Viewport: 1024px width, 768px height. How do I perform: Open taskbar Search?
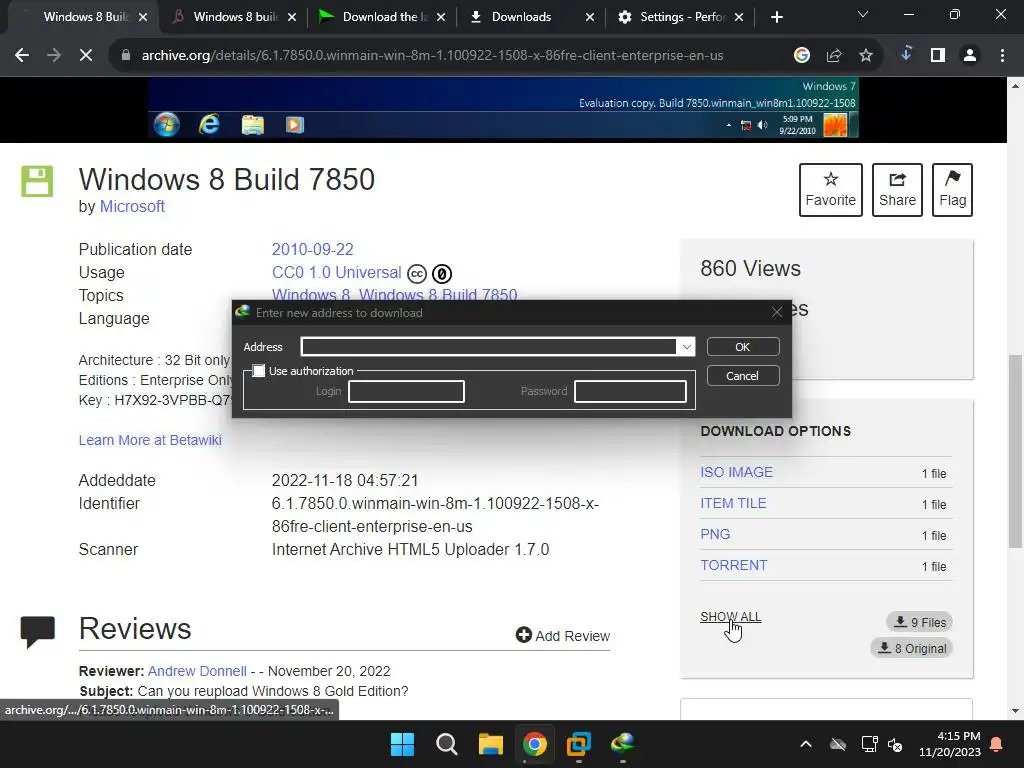click(x=447, y=744)
